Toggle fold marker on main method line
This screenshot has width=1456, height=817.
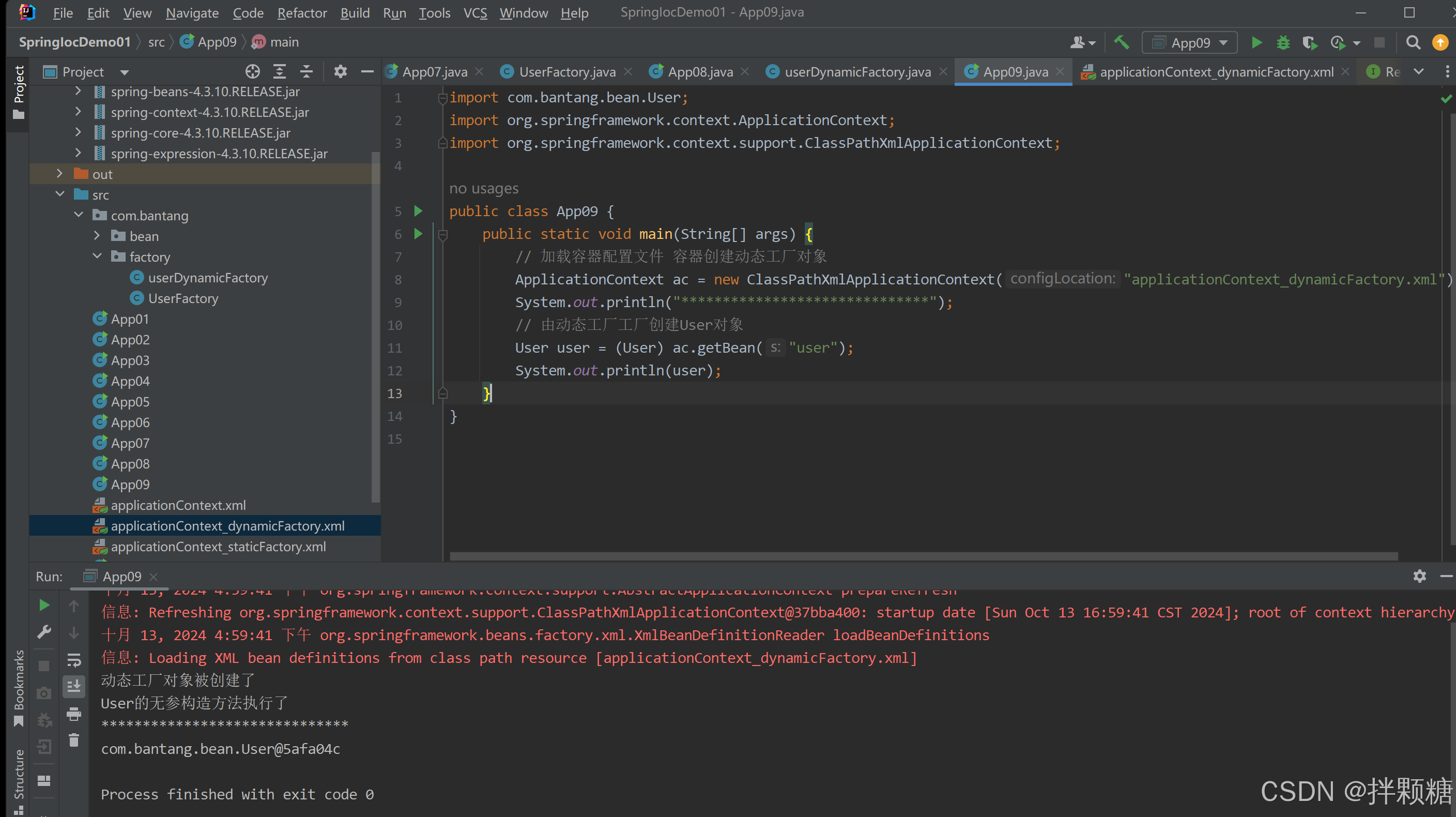pos(442,234)
